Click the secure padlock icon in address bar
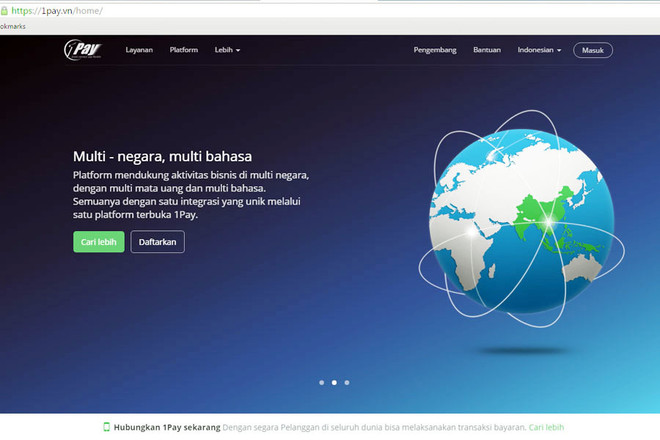 pyautogui.click(x=4, y=11)
